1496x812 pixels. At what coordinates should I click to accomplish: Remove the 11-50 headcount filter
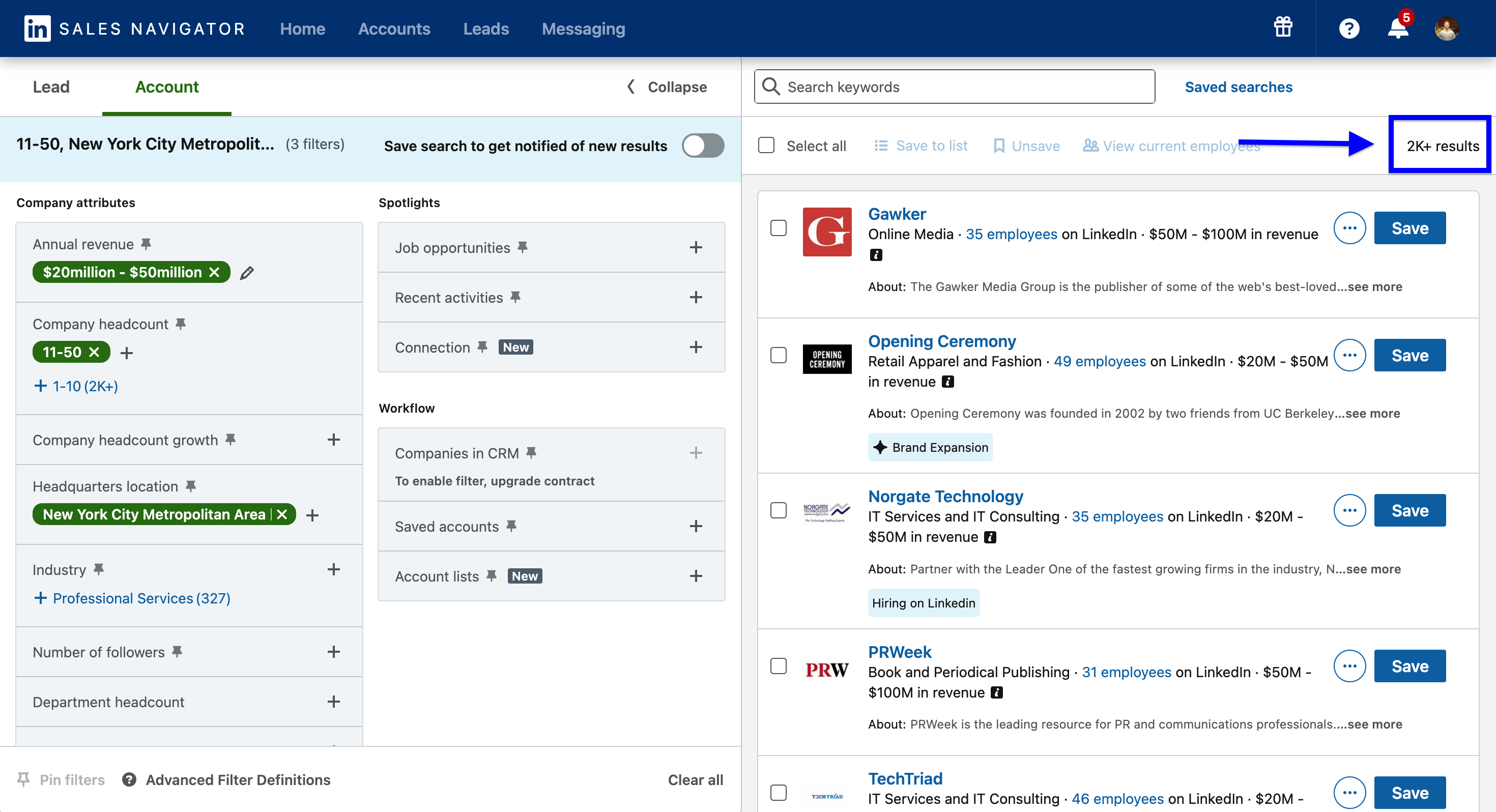tap(94, 352)
